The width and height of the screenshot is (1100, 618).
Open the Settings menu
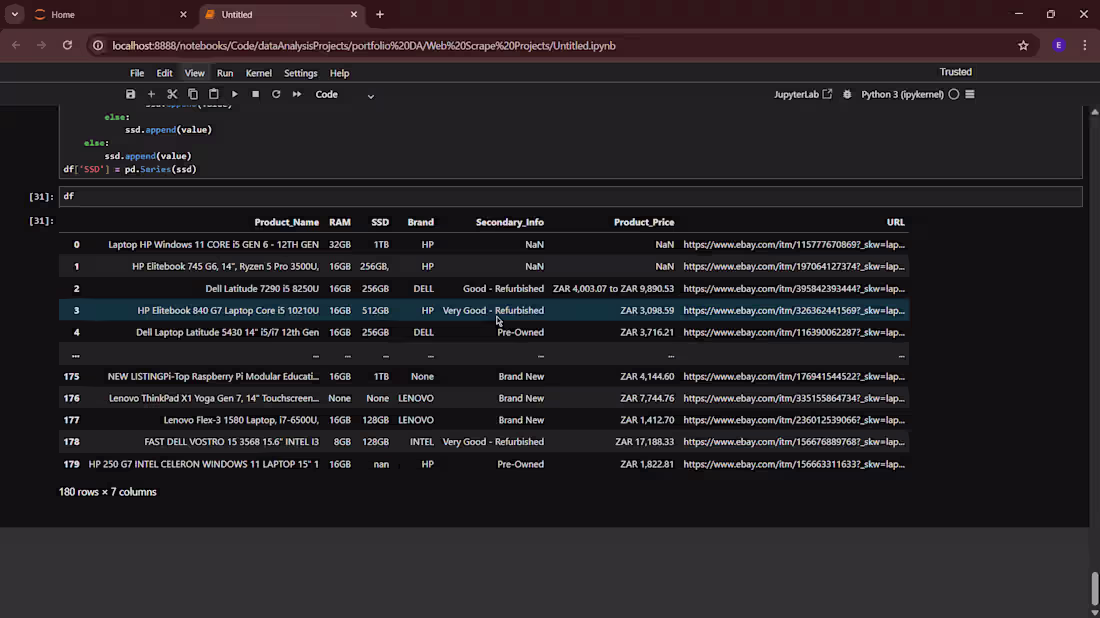point(300,73)
